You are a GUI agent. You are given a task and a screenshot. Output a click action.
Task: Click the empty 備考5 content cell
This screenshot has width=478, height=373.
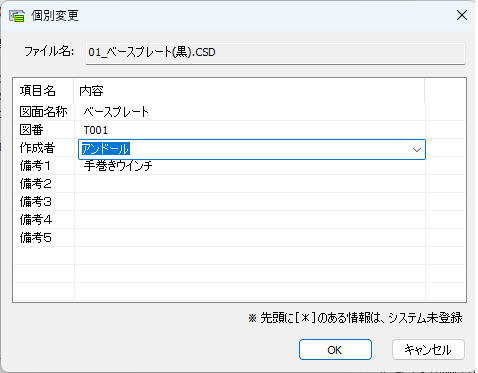tap(250, 238)
